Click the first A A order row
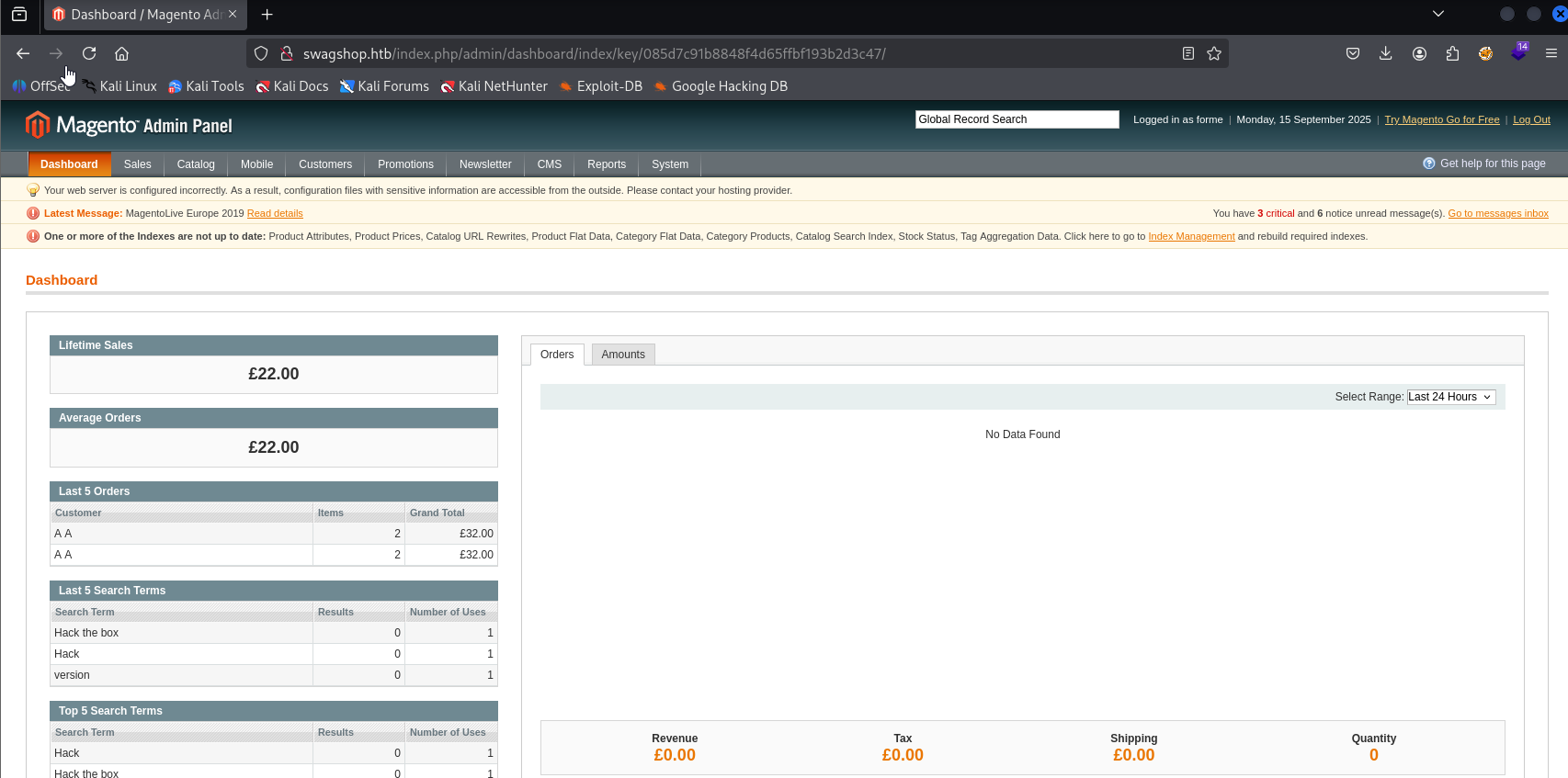The height and width of the screenshot is (778, 1568). click(274, 534)
